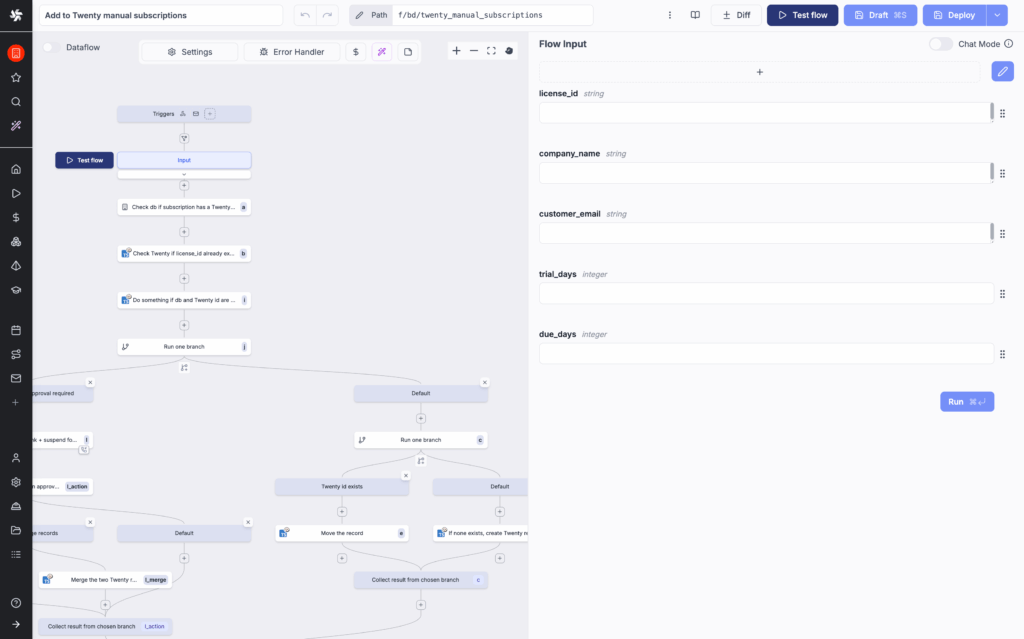The height and width of the screenshot is (639, 1024).
Task: Fit the flow graph to the screen
Action: tap(491, 50)
